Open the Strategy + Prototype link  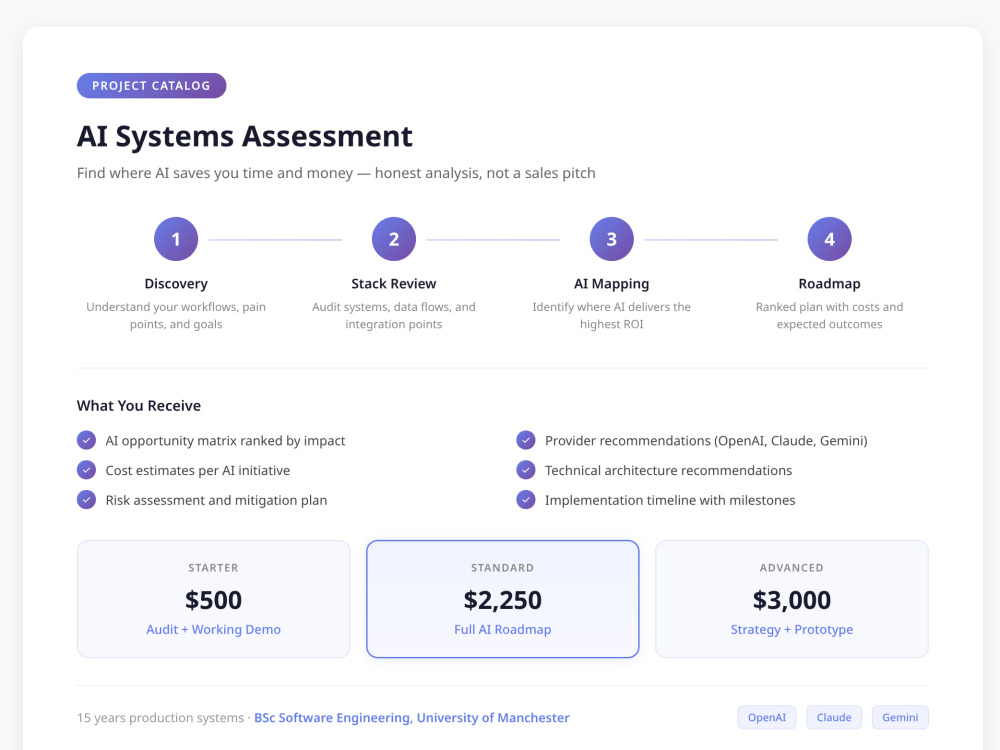[x=791, y=629]
